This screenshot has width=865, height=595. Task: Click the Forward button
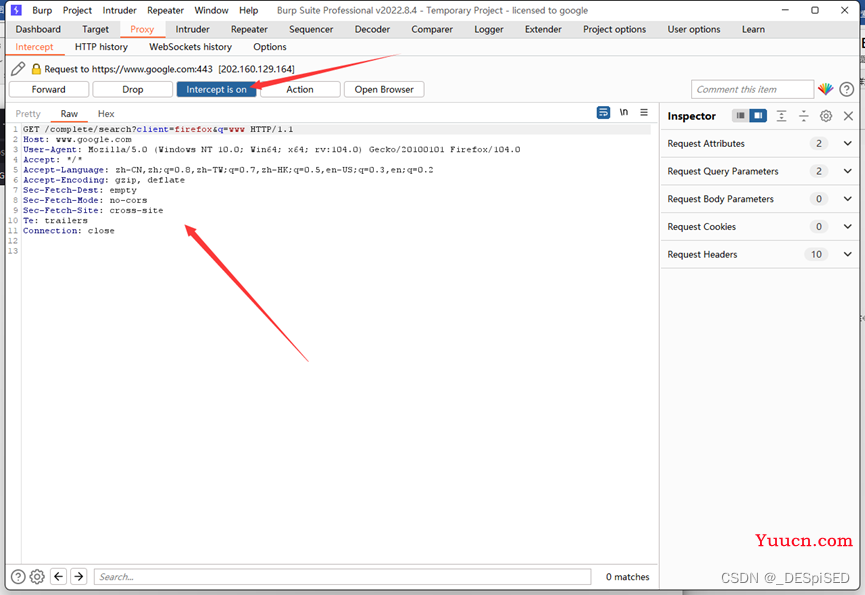coord(49,89)
